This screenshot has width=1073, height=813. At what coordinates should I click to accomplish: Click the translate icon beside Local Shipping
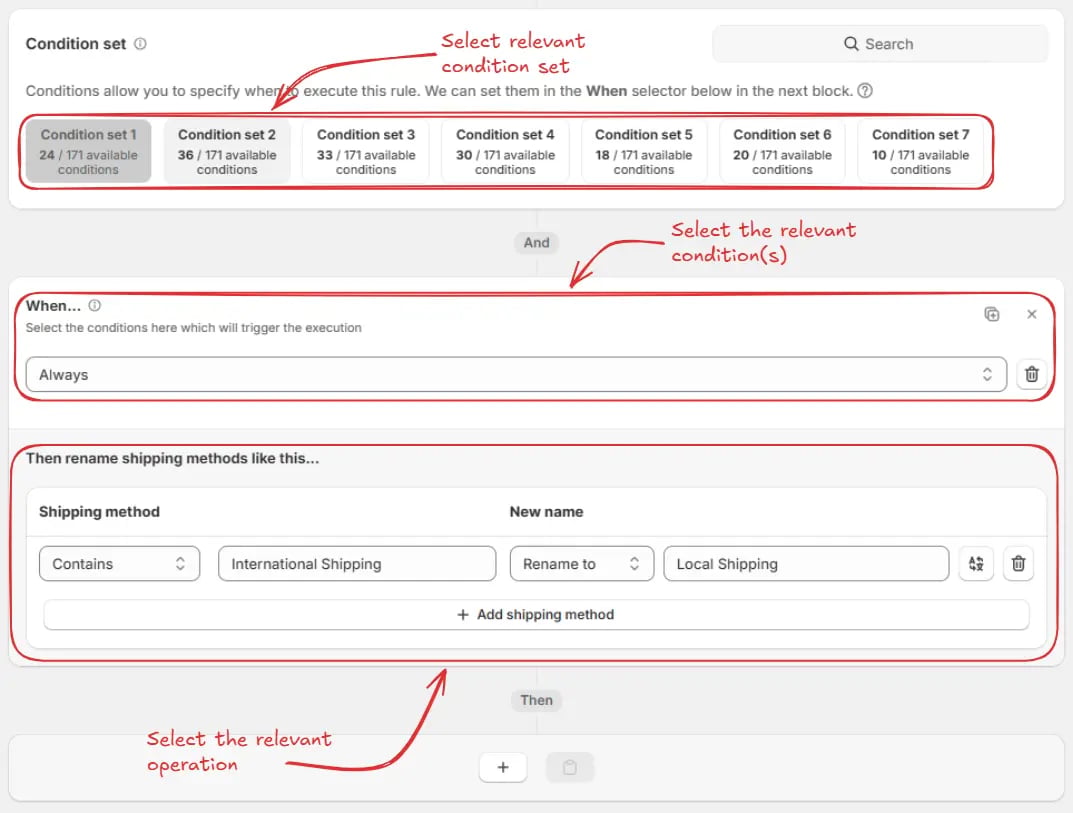pyautogui.click(x=976, y=563)
